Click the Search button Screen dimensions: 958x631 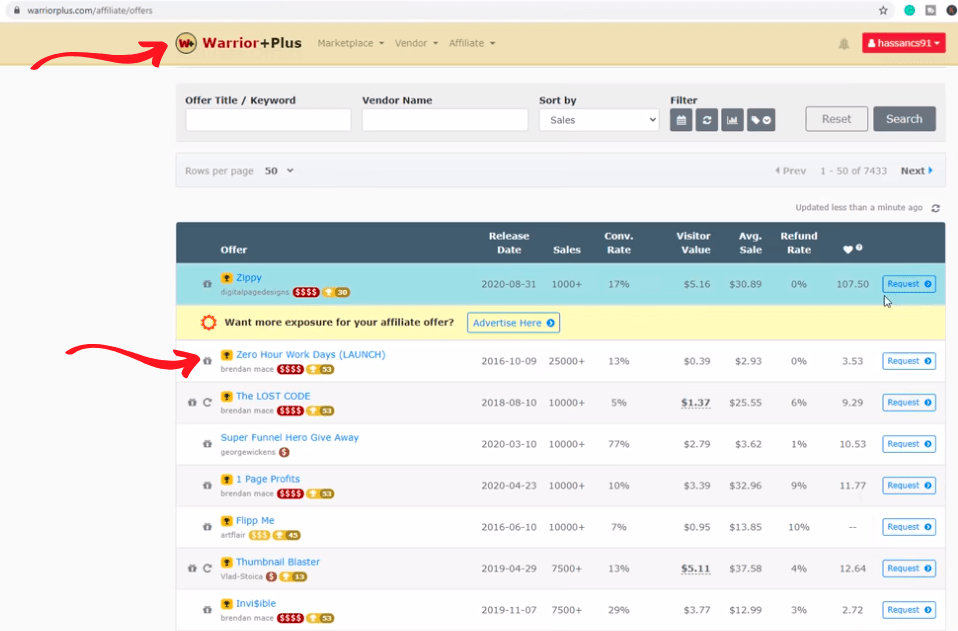[x=904, y=119]
